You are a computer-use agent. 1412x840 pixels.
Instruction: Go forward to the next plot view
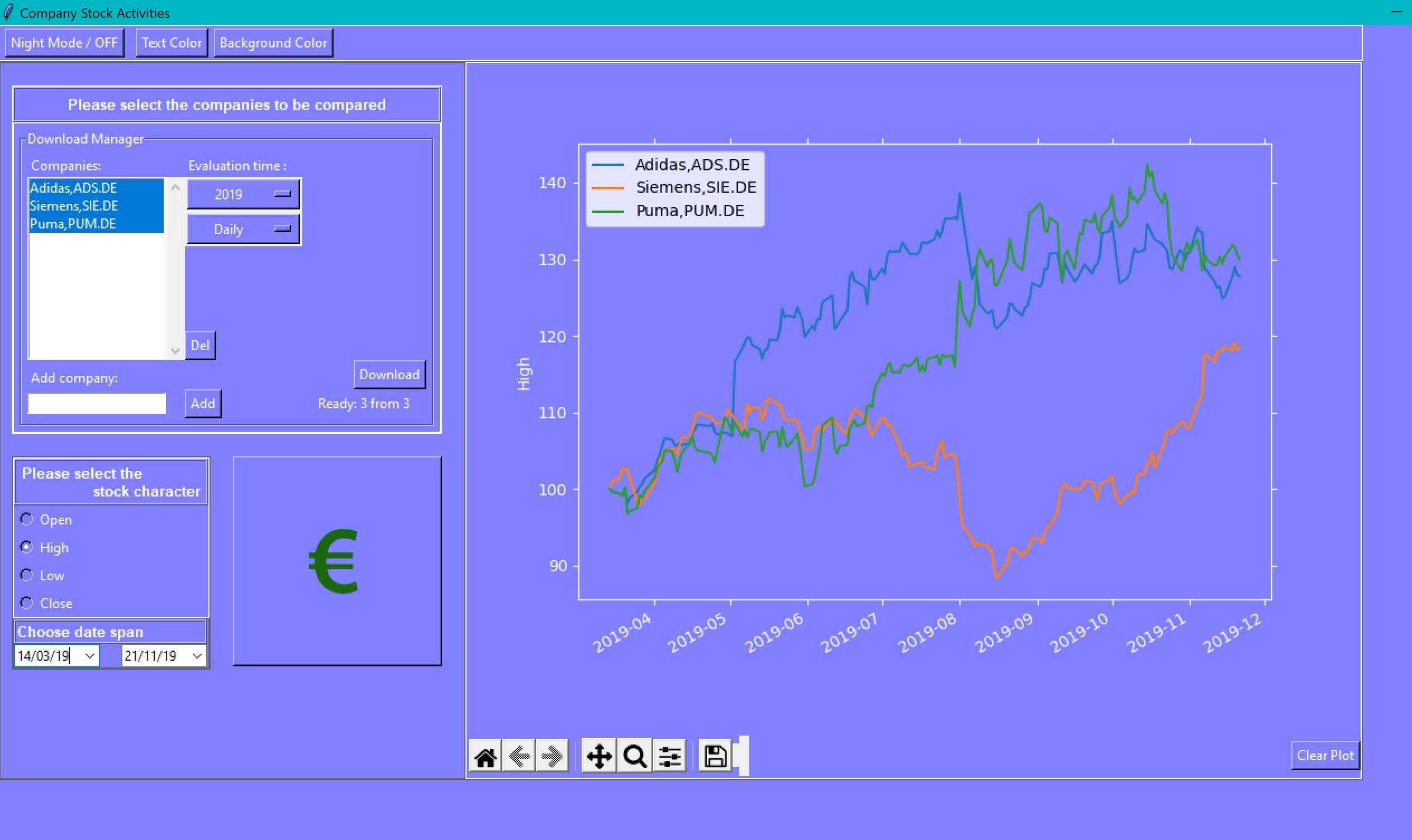point(552,756)
